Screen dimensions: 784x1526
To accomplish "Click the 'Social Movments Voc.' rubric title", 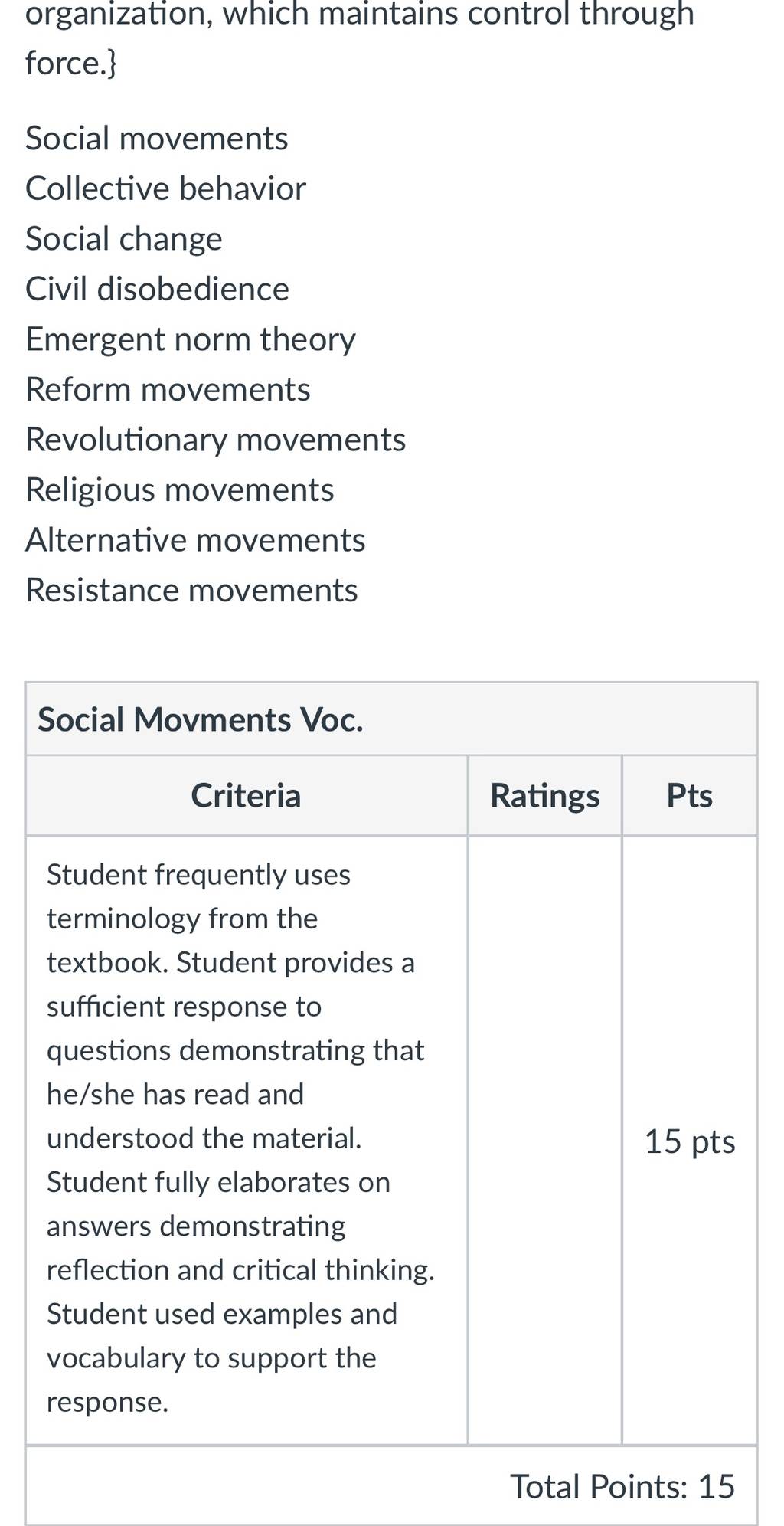I will (x=201, y=719).
